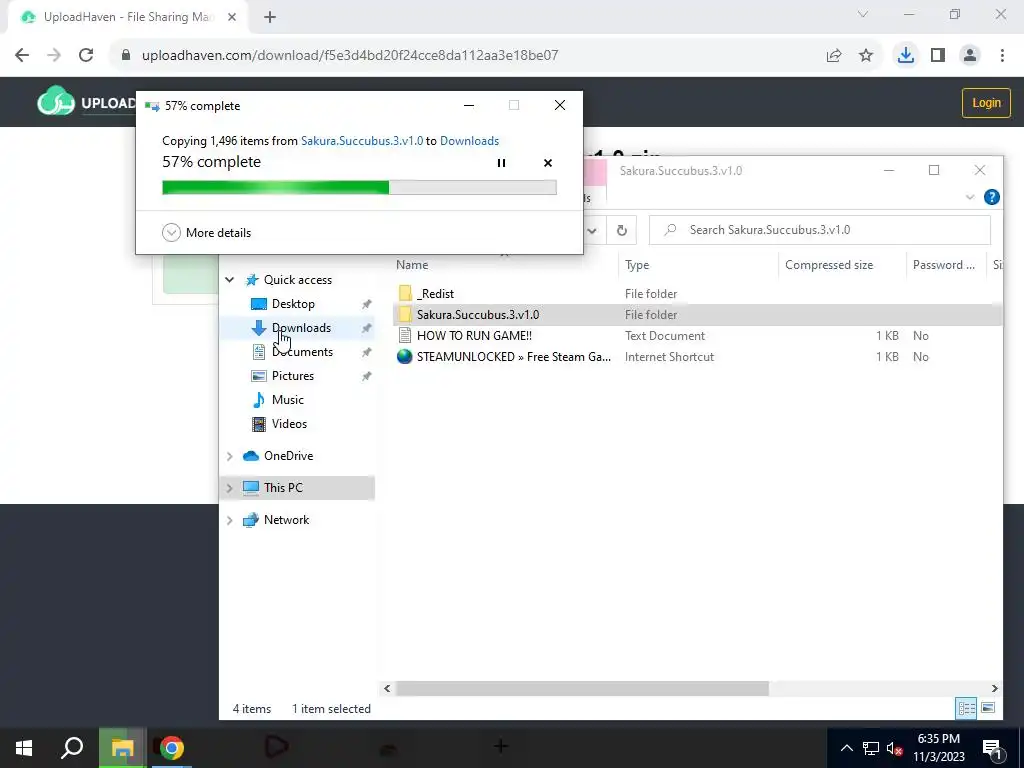Open File Explorer from taskbar
The height and width of the screenshot is (768, 1024).
(122, 748)
